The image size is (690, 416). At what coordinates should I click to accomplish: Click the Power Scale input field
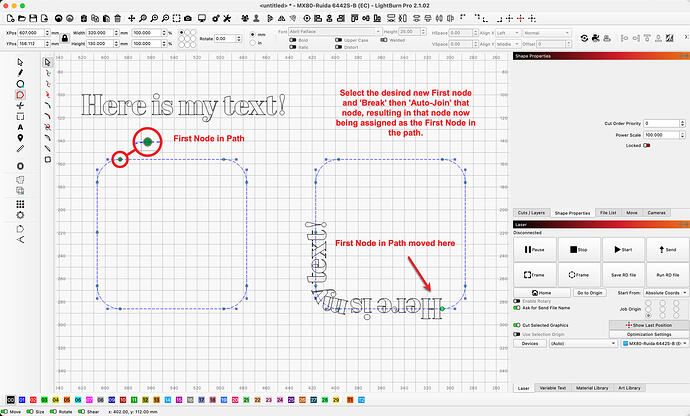pyautogui.click(x=662, y=135)
